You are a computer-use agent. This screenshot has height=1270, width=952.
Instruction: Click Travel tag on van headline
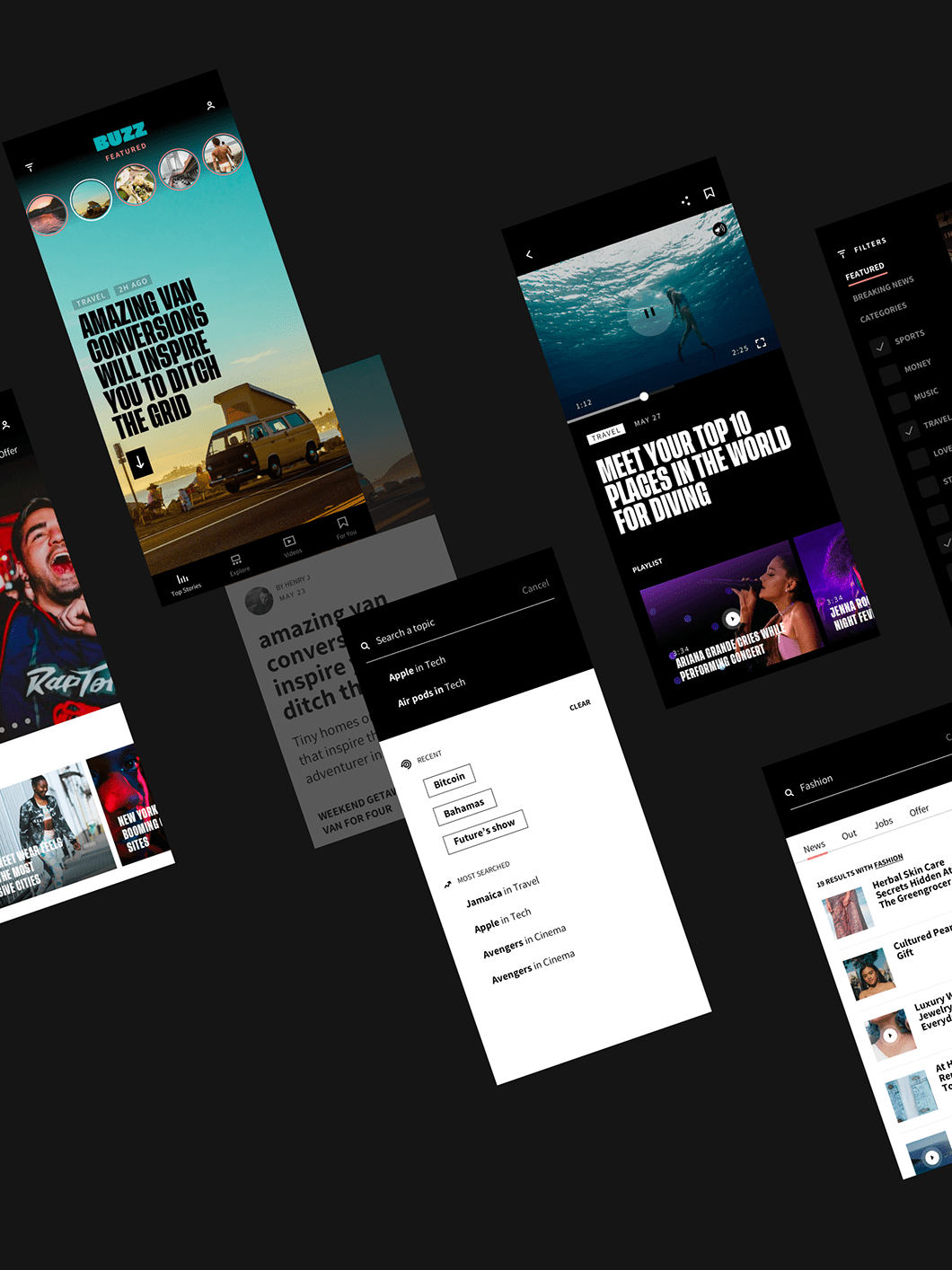click(91, 298)
